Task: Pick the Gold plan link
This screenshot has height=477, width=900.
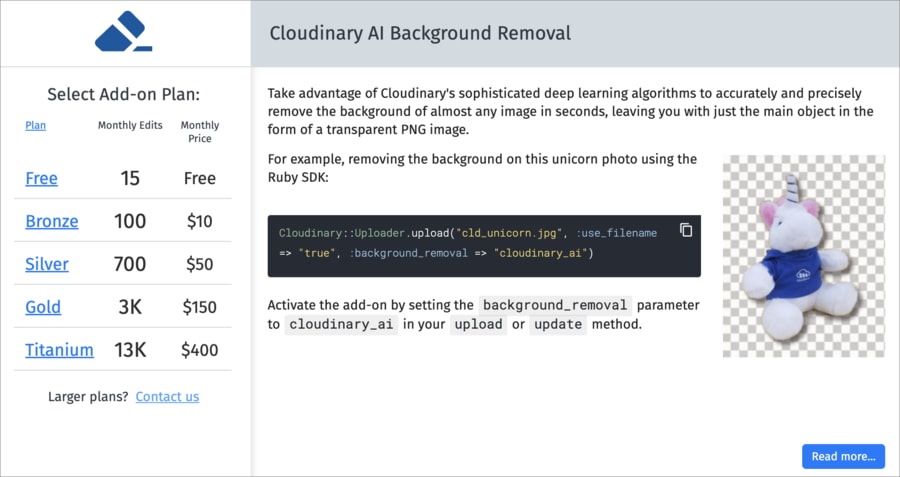Action: click(x=43, y=307)
